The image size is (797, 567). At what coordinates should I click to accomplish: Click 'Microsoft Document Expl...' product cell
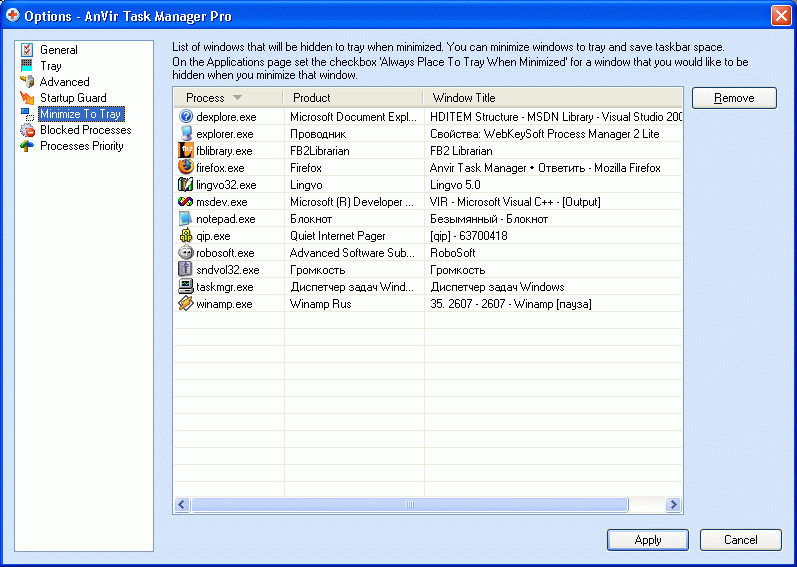pyautogui.click(x=353, y=116)
